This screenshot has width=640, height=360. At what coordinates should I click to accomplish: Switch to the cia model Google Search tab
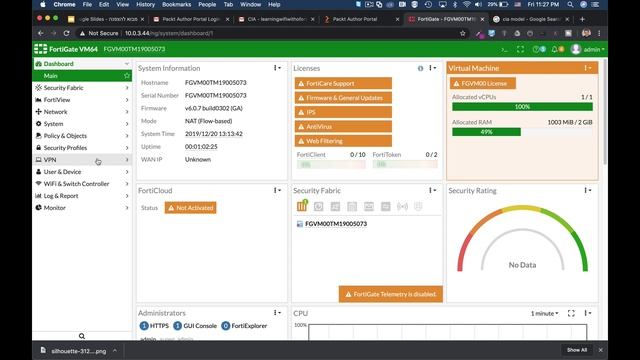tap(530, 19)
